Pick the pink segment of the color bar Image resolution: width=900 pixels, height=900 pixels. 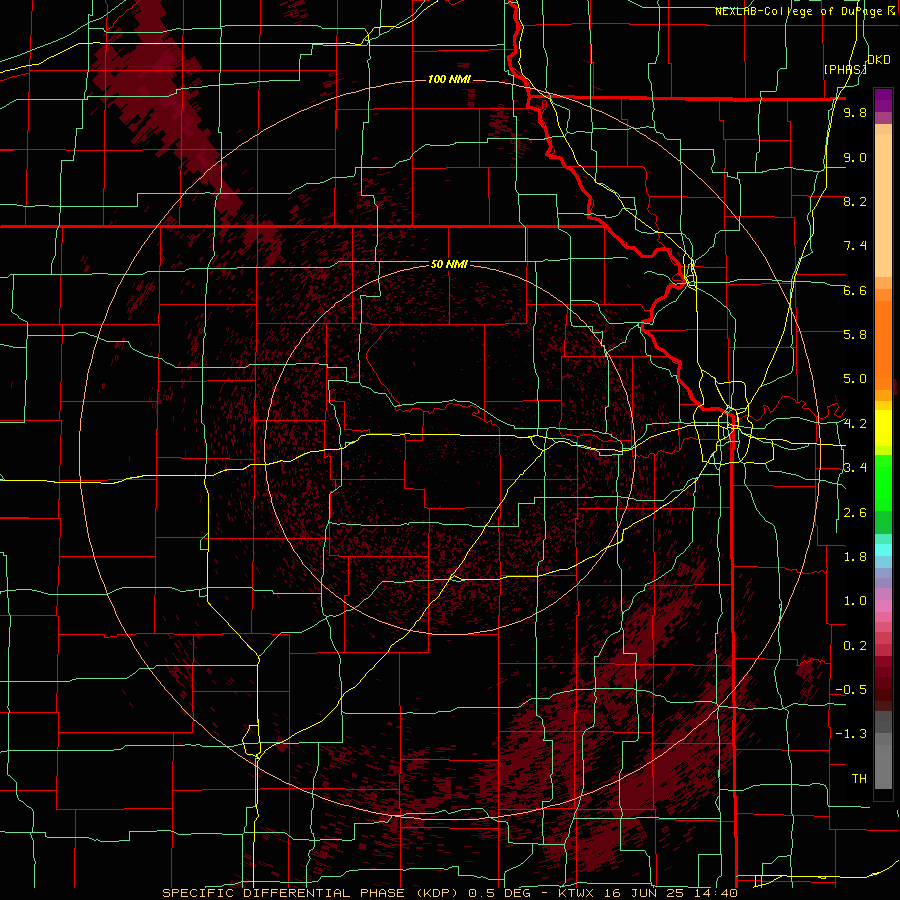pyautogui.click(x=883, y=606)
